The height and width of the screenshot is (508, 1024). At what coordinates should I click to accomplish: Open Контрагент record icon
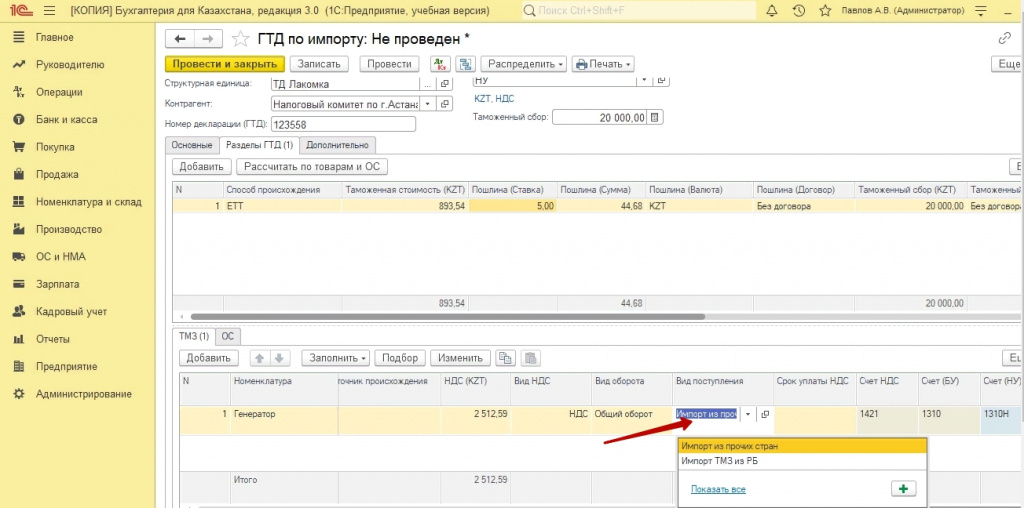coord(445,104)
